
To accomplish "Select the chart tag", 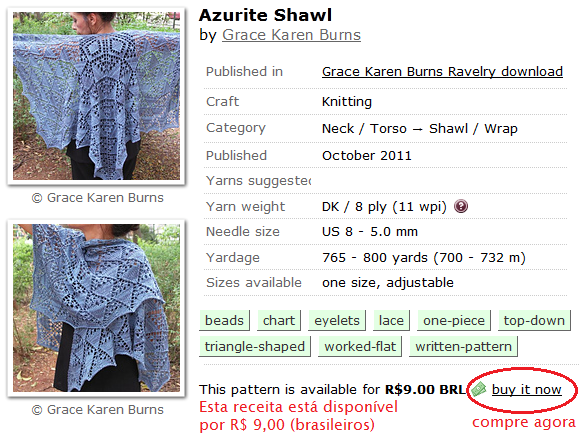I will (279, 320).
